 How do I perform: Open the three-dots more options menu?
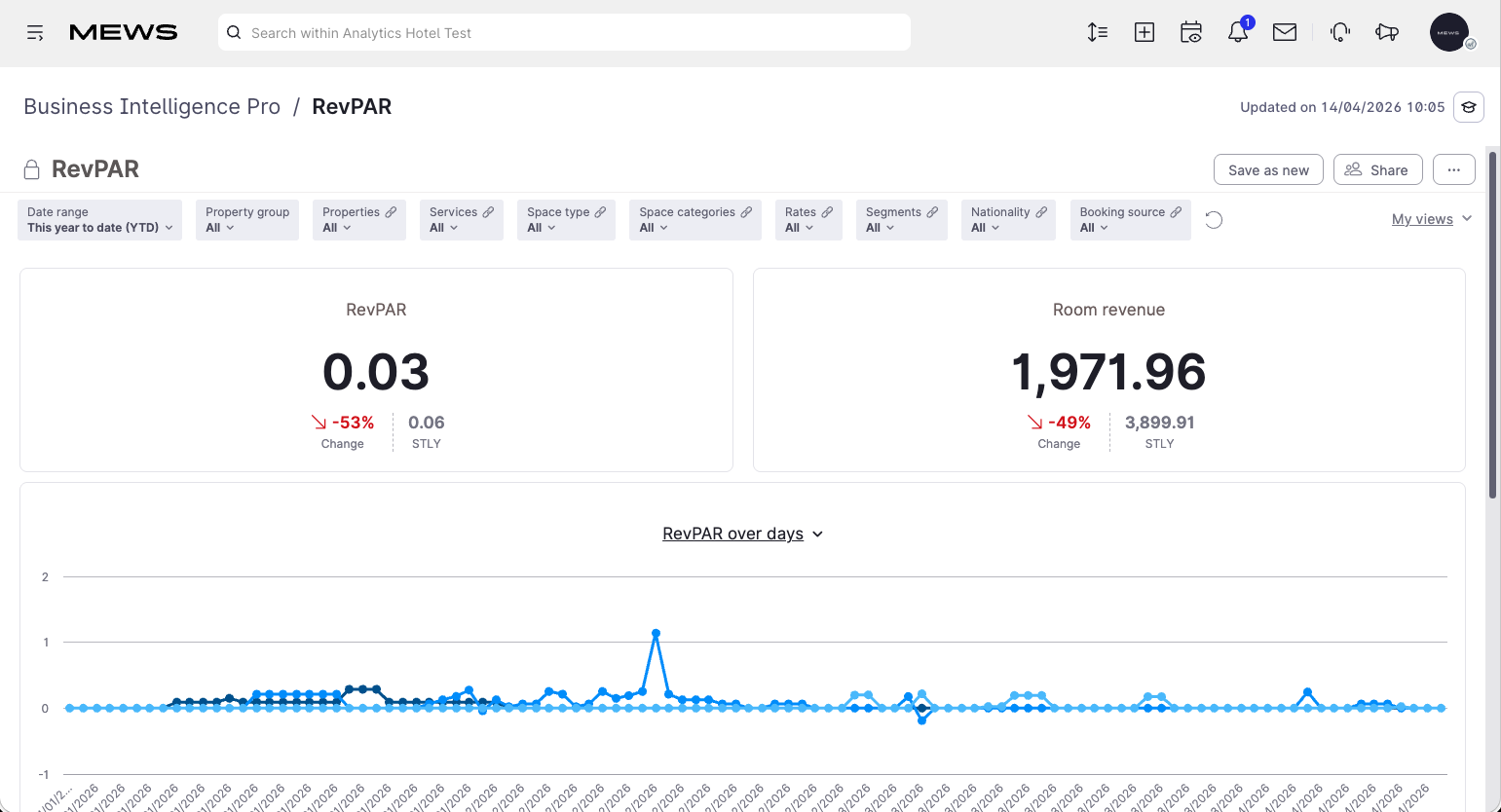point(1454,169)
